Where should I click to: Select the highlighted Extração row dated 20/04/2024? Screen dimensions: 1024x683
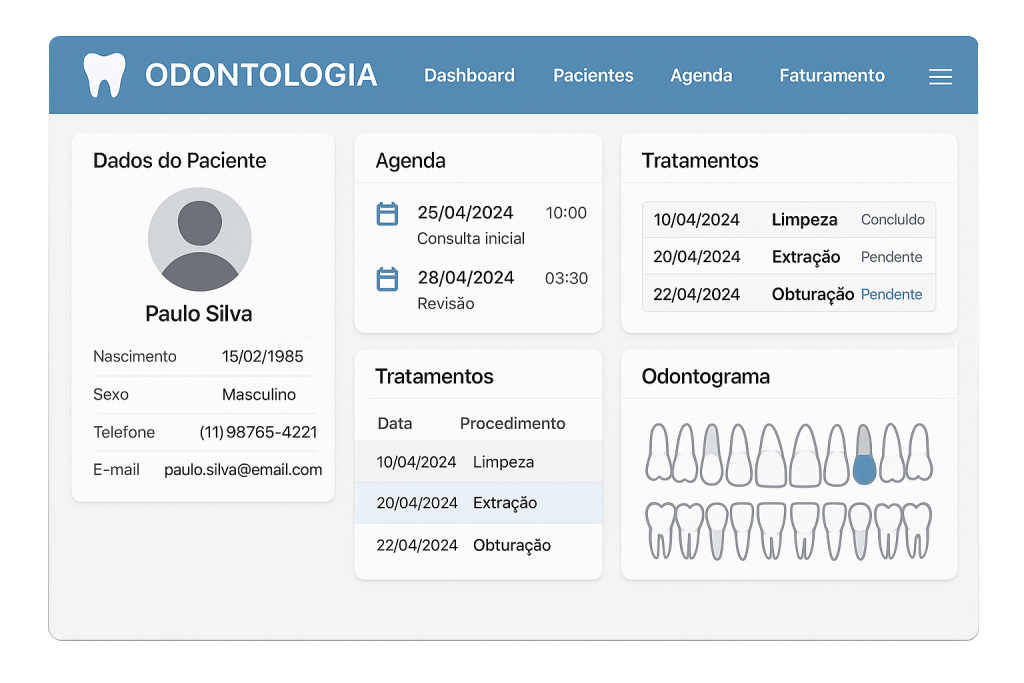[478, 503]
